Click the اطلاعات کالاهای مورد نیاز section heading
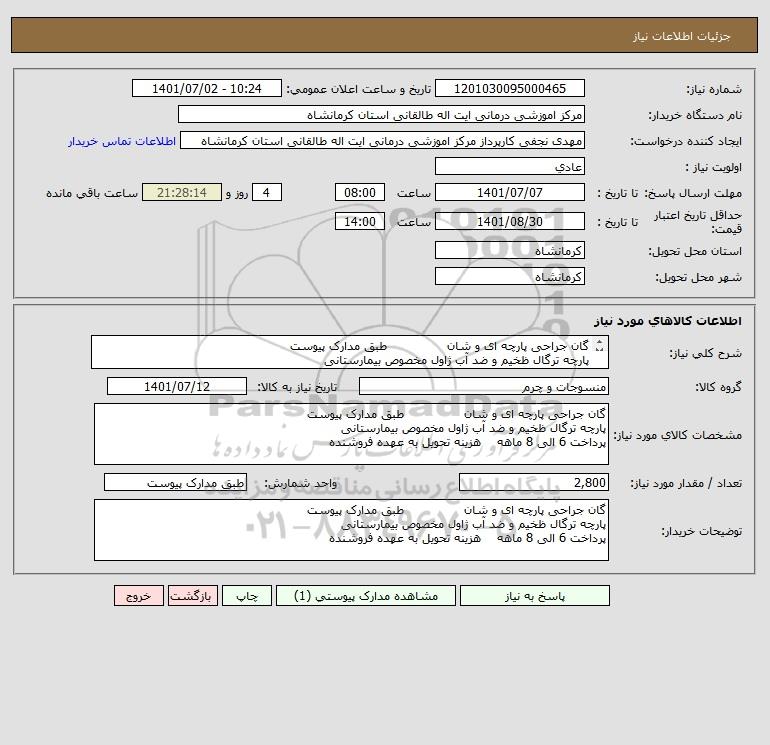Image resolution: width=770 pixels, height=745 pixels. point(668,321)
